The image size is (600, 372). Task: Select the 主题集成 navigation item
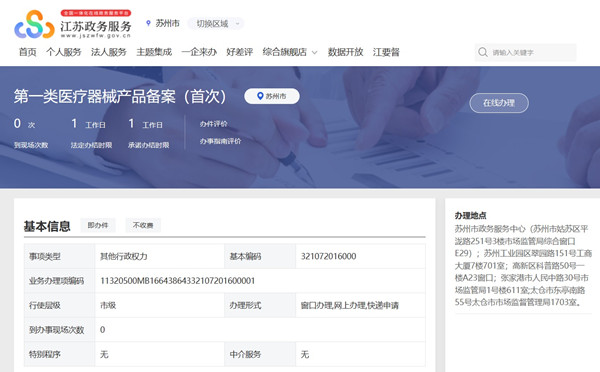click(154, 52)
